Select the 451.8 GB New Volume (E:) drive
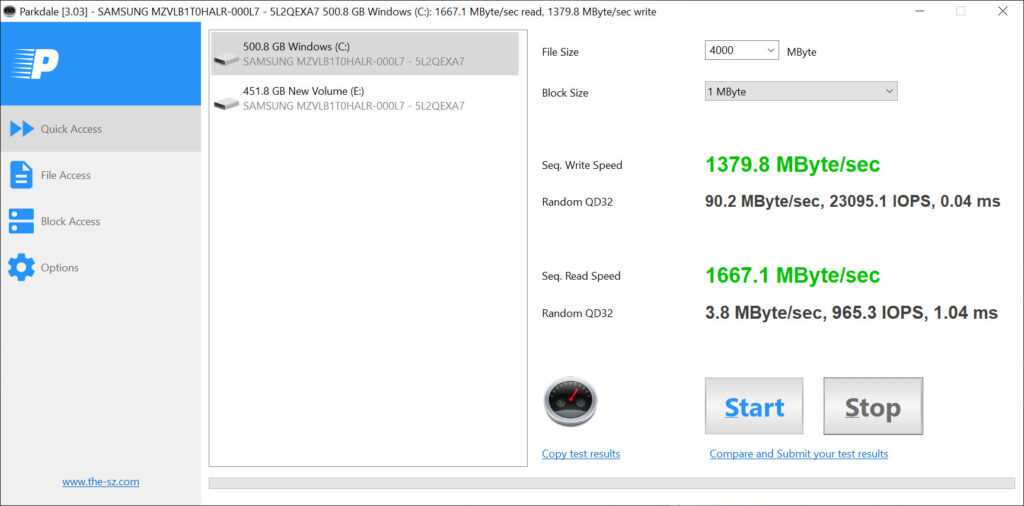The height and width of the screenshot is (506, 1024). [x=365, y=98]
